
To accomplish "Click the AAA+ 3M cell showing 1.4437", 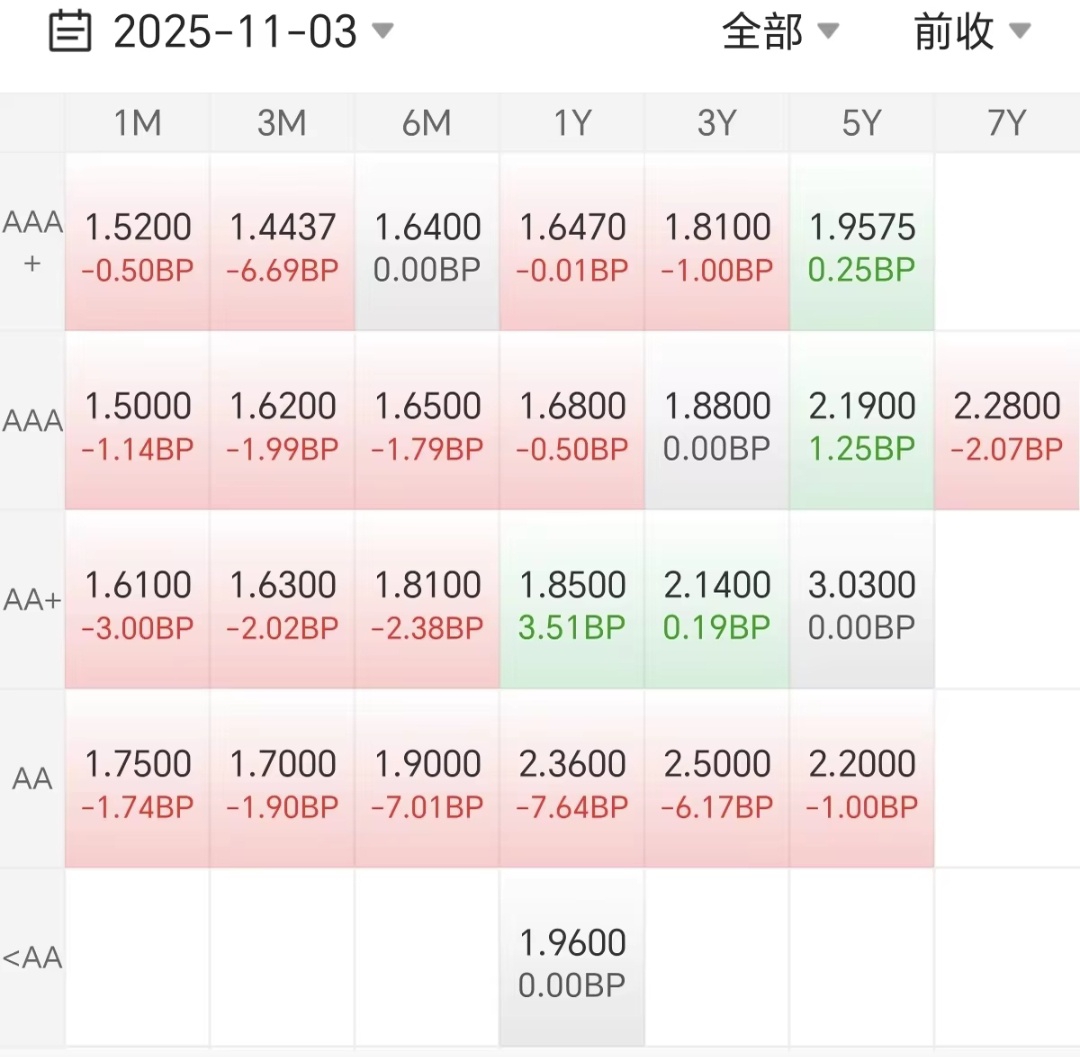I will click(283, 243).
